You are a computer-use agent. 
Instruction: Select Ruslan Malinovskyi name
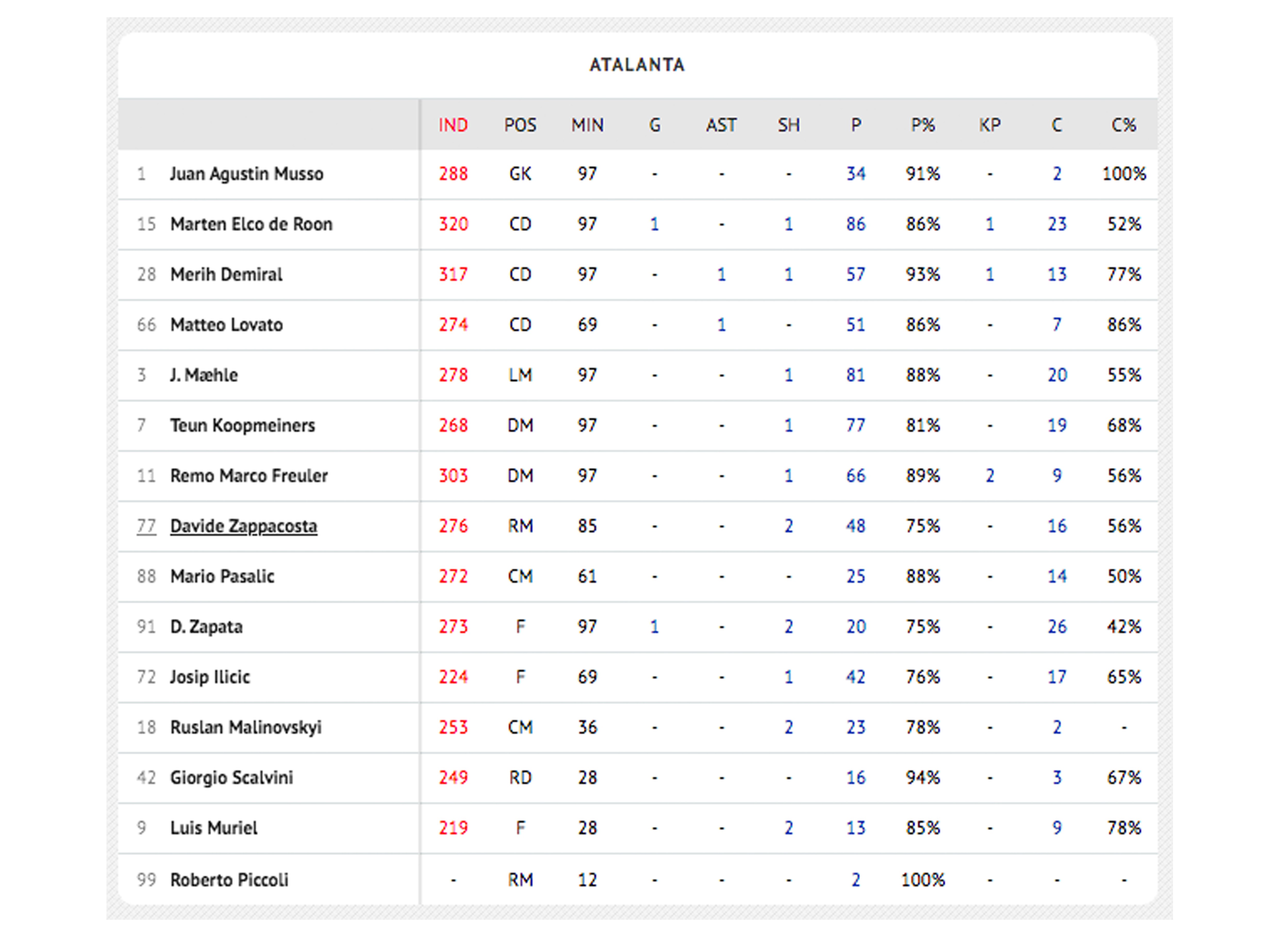[x=246, y=727]
